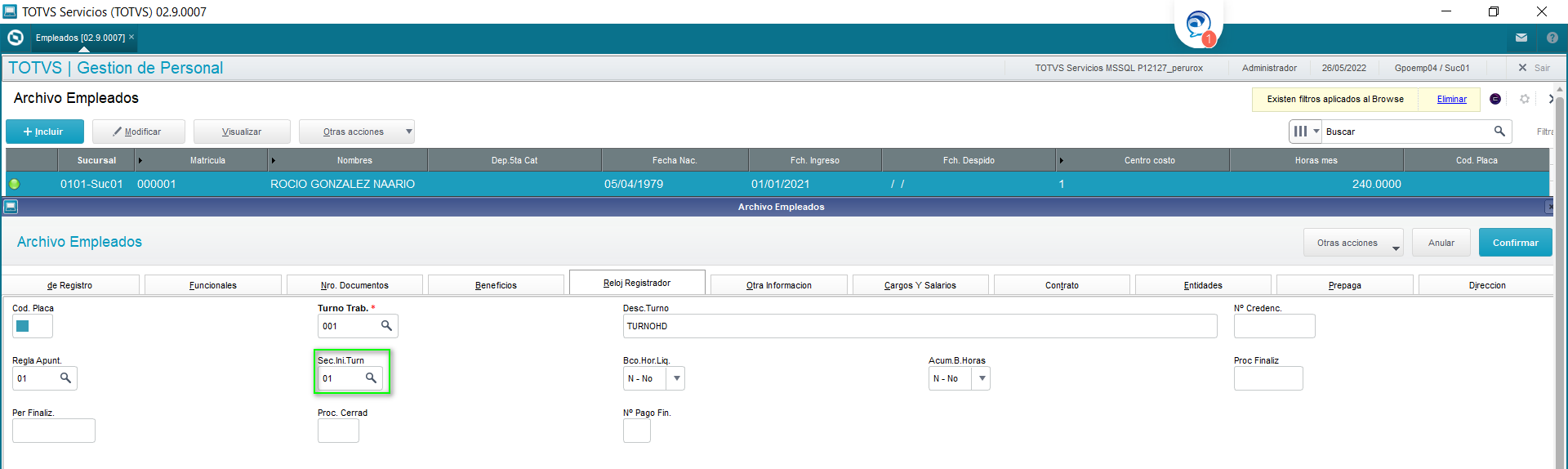Click the window icon on Archivo Empleados titlebar
The width and height of the screenshot is (1568, 469).
tap(11, 207)
